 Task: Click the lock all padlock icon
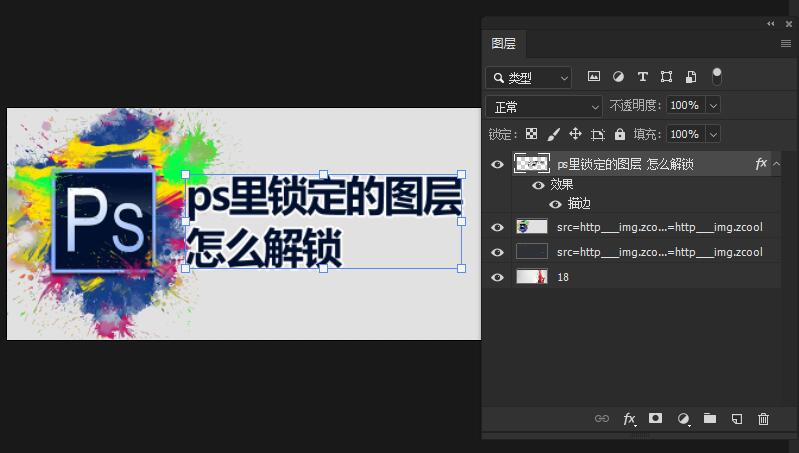pos(620,134)
